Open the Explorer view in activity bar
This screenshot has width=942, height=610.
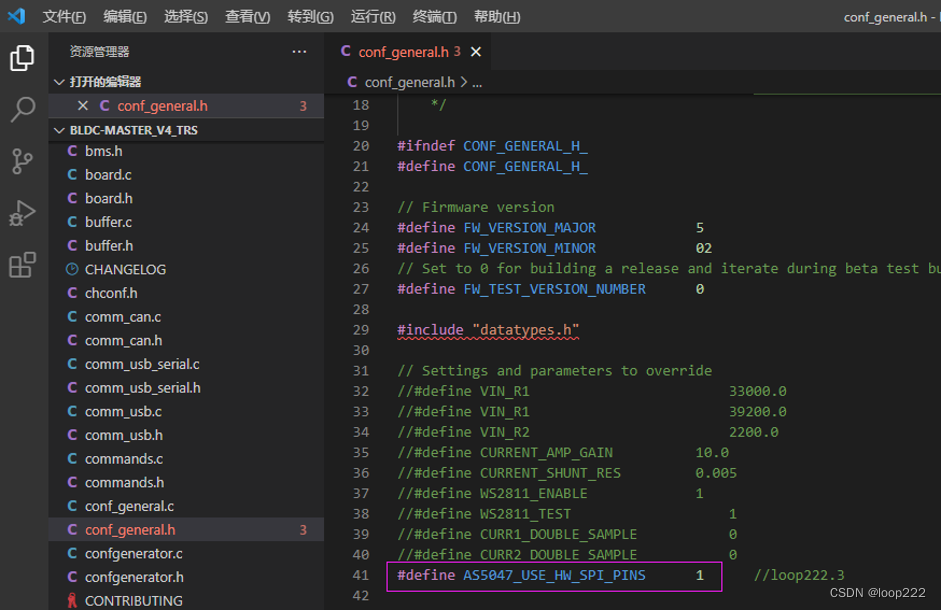click(x=22, y=59)
